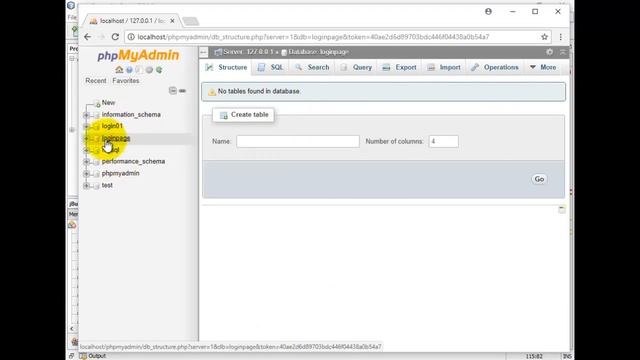Click the phpMyAdmin logo
This screenshot has width=640, height=360.
(138, 56)
